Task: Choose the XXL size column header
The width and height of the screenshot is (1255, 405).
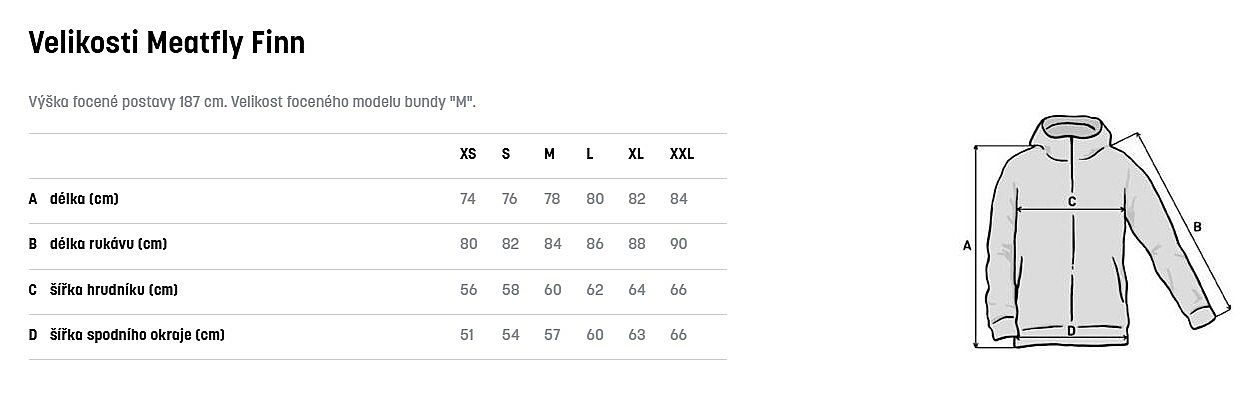Action: 681,154
